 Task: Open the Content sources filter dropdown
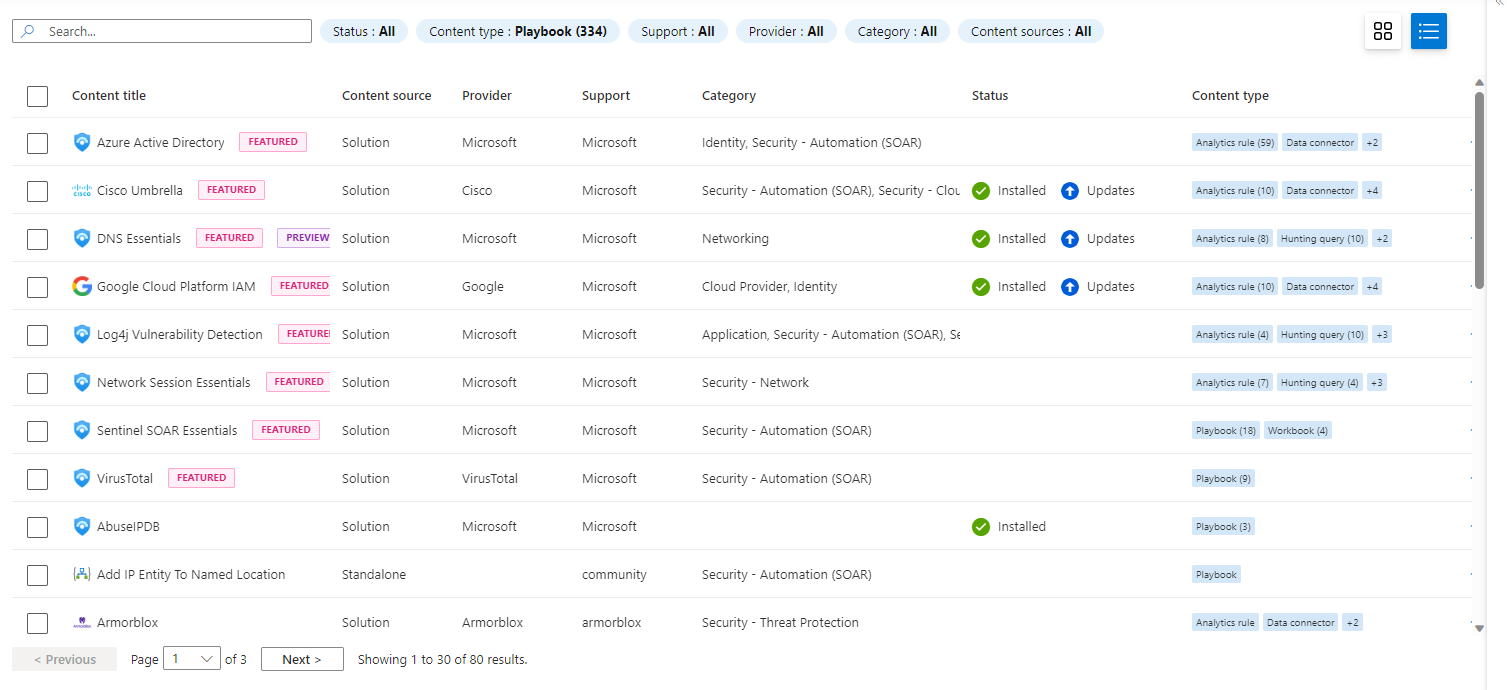point(1031,31)
